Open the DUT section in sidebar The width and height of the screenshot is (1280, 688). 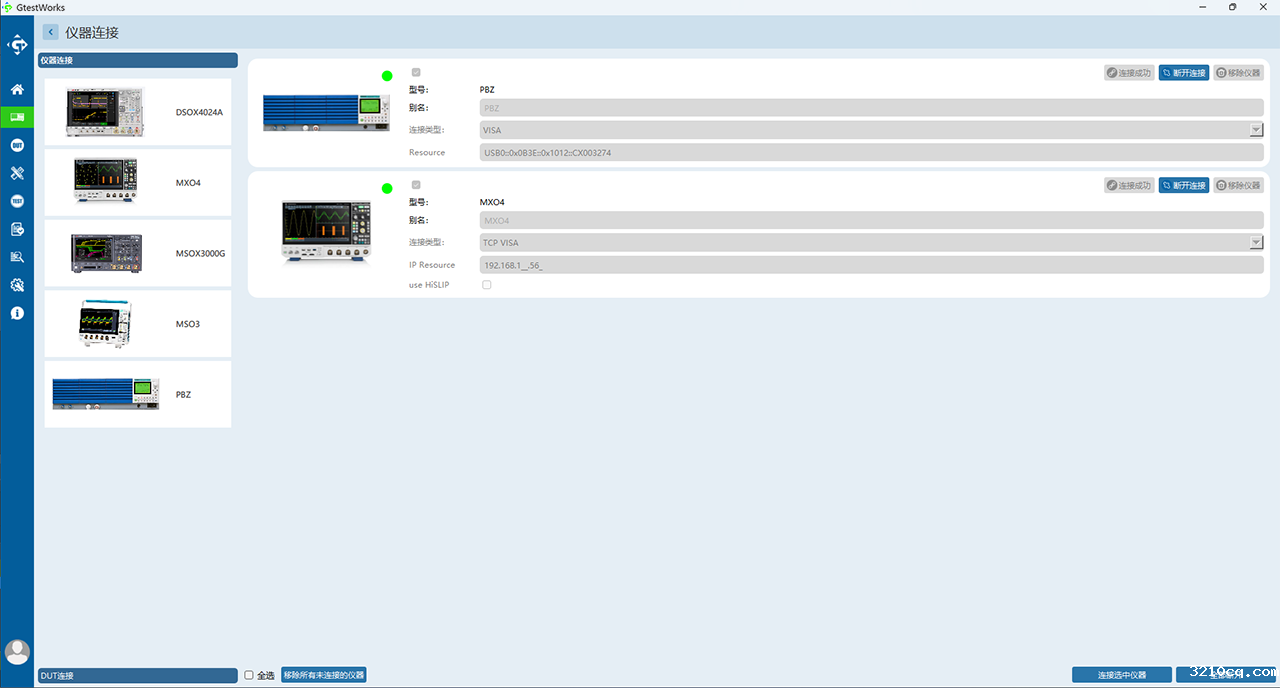(17, 145)
